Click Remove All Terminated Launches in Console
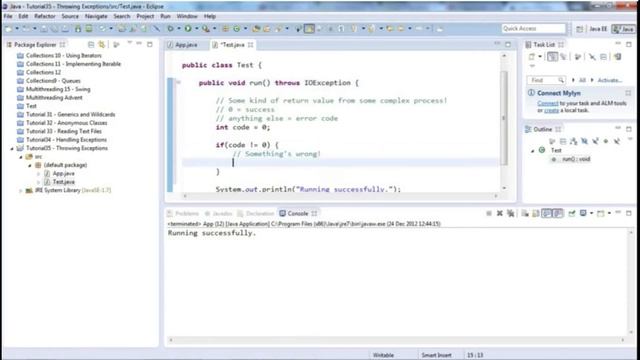 tap(510, 213)
